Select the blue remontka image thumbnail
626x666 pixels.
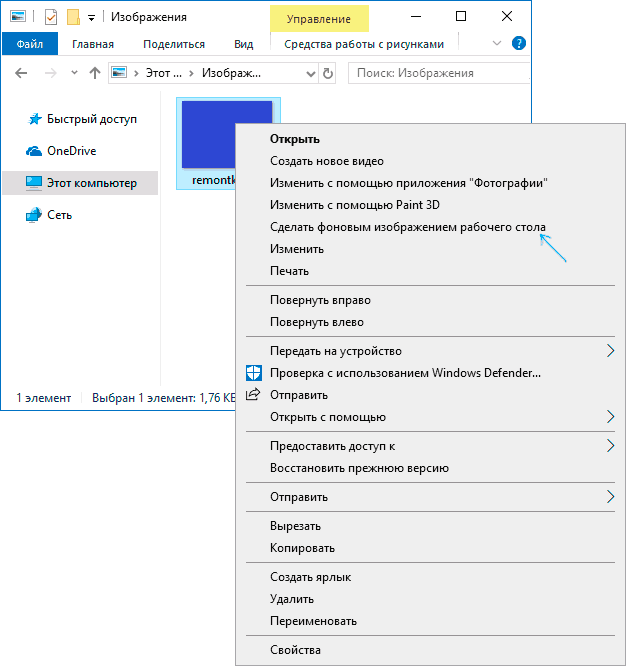click(227, 135)
